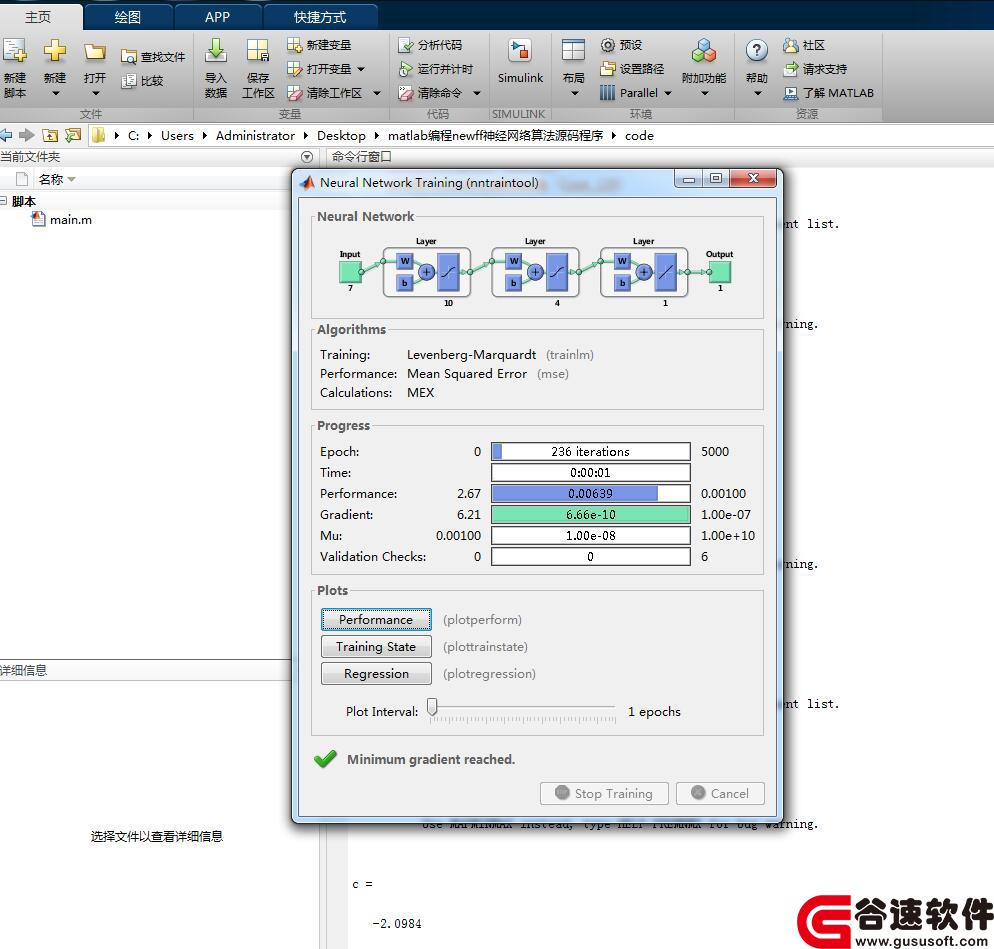The height and width of the screenshot is (949, 994).
Task: Click the yellow plus New (新建) icon
Action: 55,51
